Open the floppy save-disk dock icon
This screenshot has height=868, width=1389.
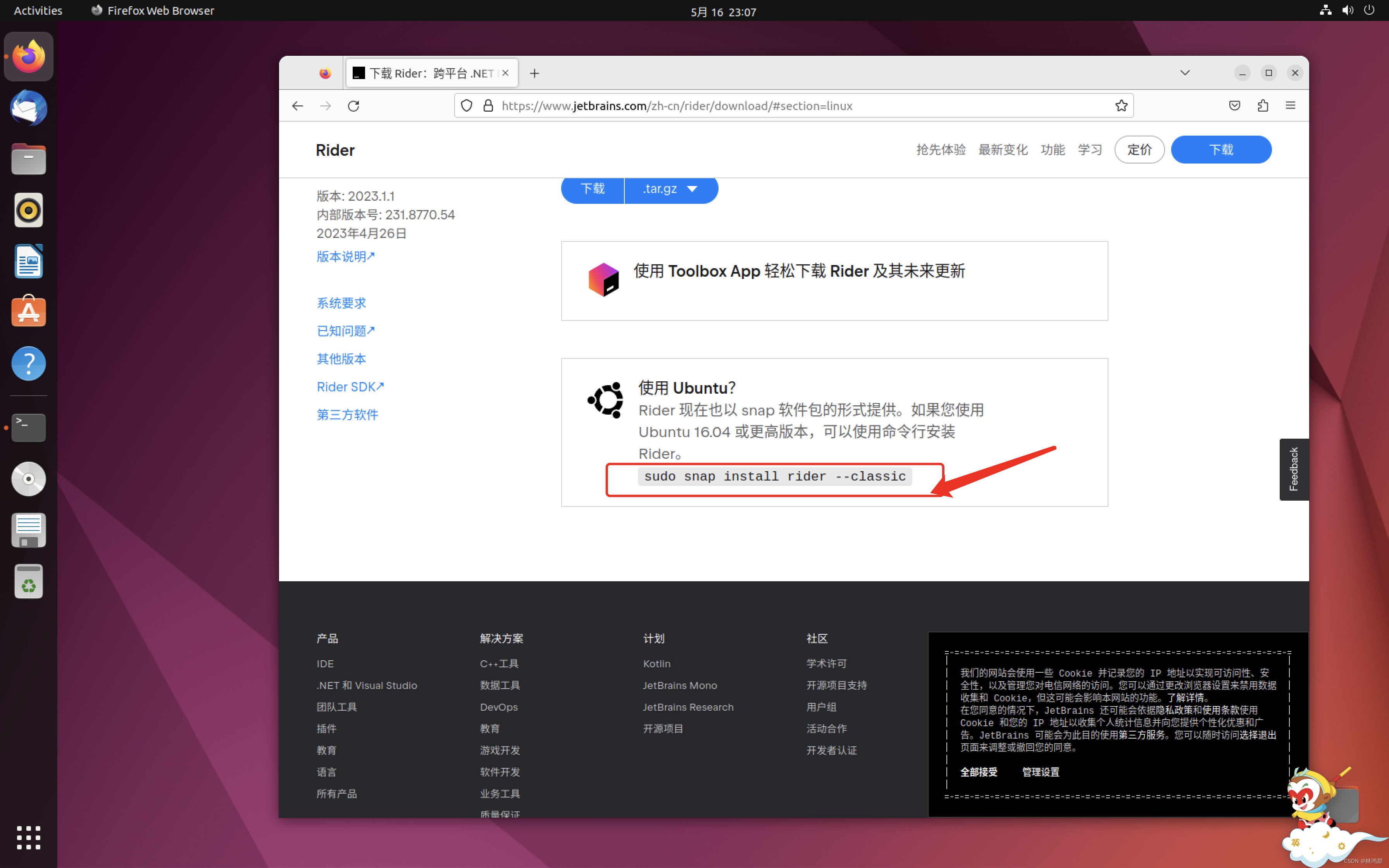pyautogui.click(x=29, y=530)
